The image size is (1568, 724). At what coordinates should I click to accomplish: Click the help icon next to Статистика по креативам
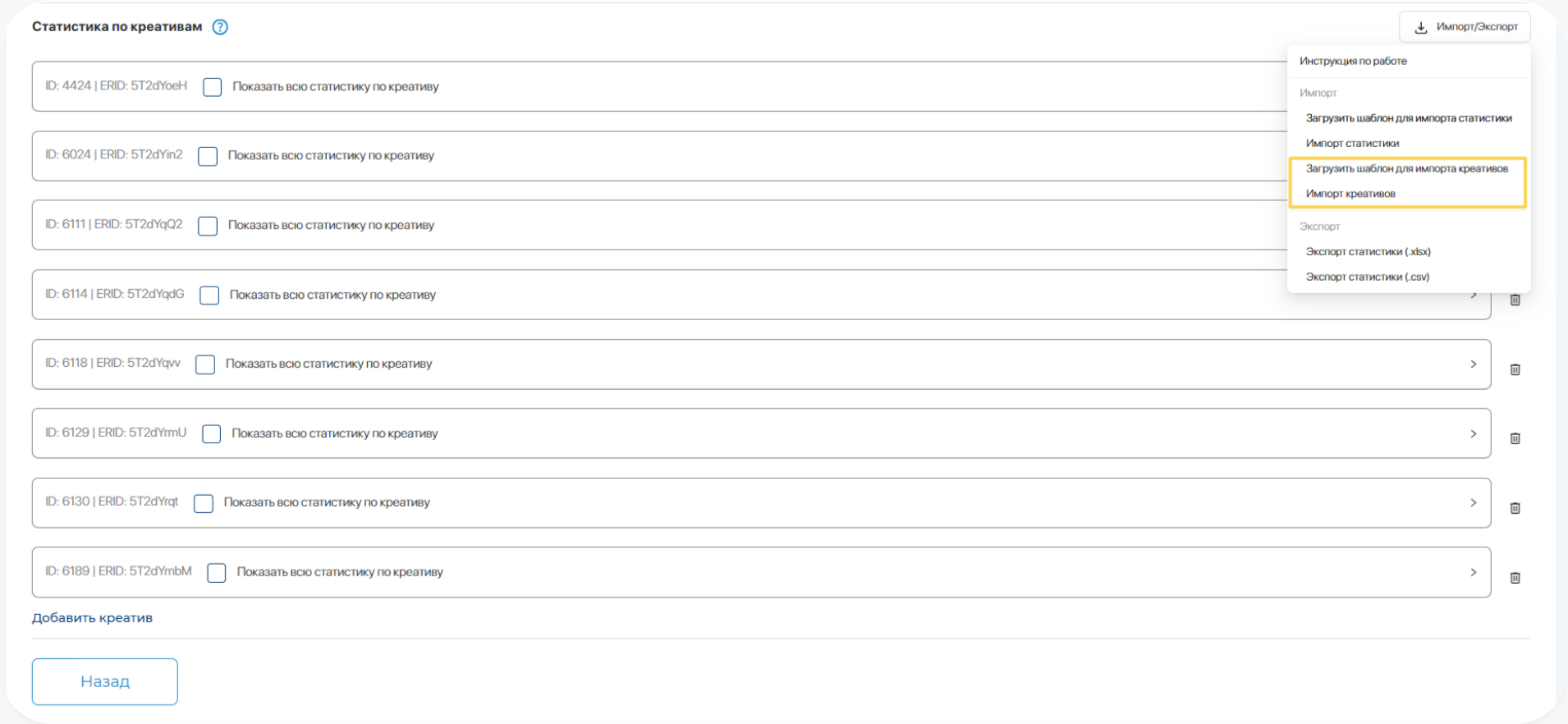[220, 27]
